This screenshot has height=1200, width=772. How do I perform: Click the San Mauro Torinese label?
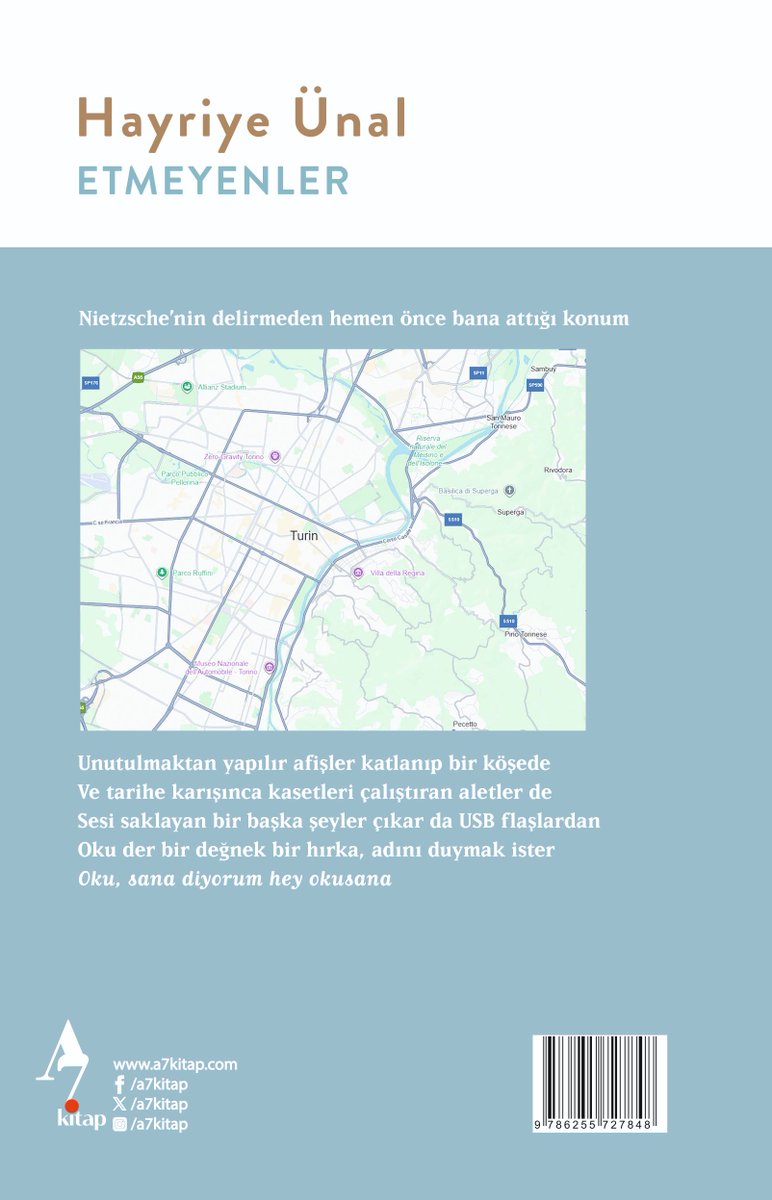click(x=503, y=421)
